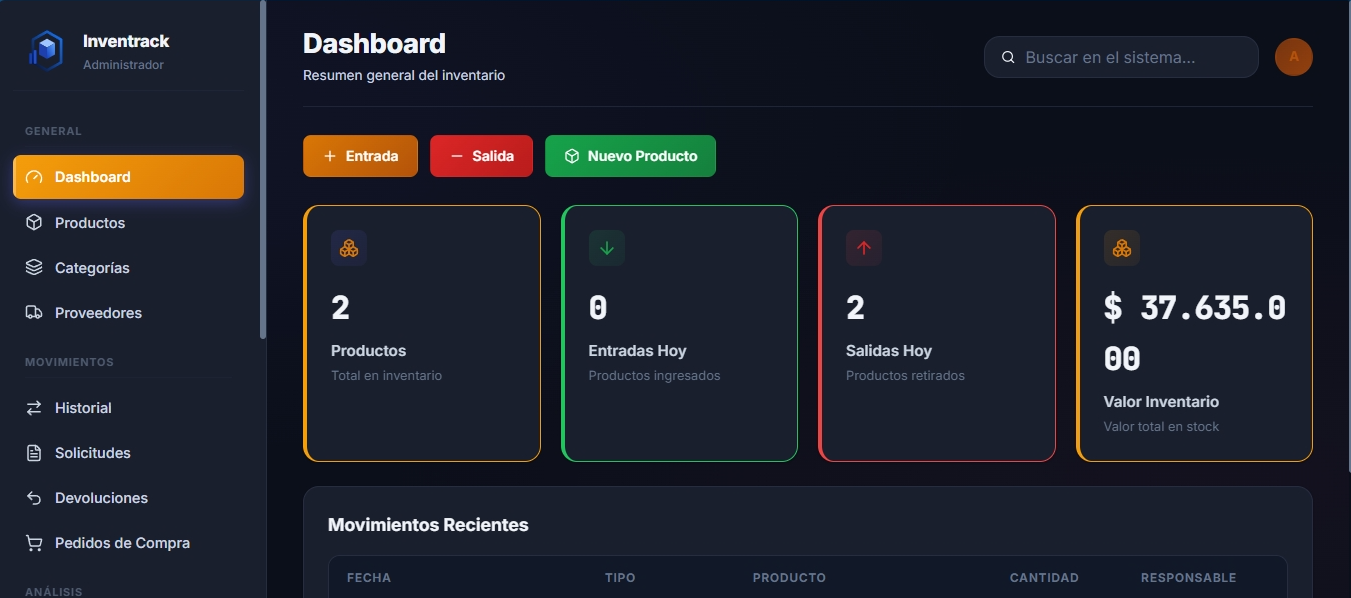
Task: Click the Total en inventario caption
Action: (x=386, y=376)
